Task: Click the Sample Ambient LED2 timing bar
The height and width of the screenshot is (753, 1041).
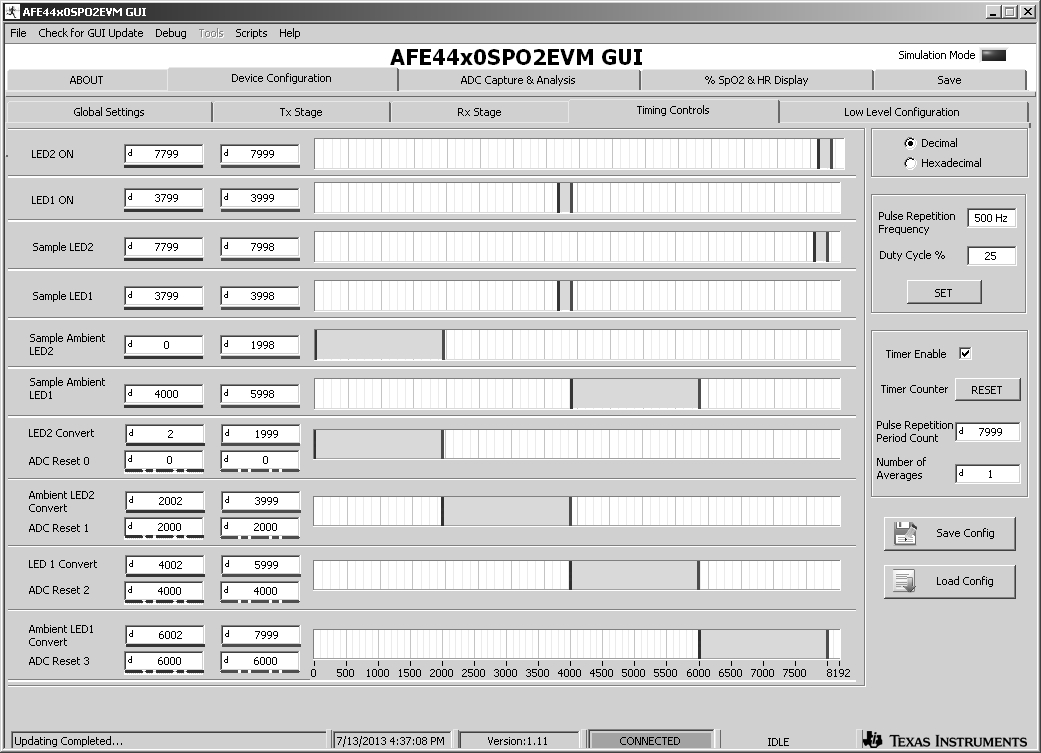Action: (577, 345)
